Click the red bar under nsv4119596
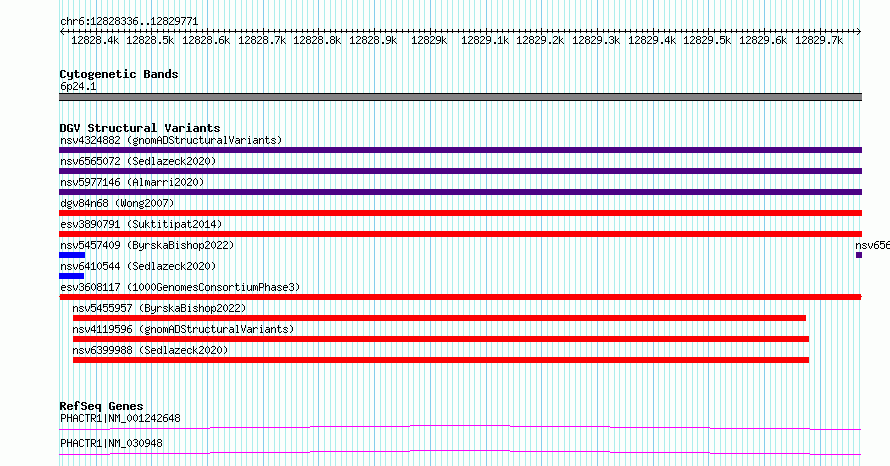The image size is (890, 466). point(441,339)
